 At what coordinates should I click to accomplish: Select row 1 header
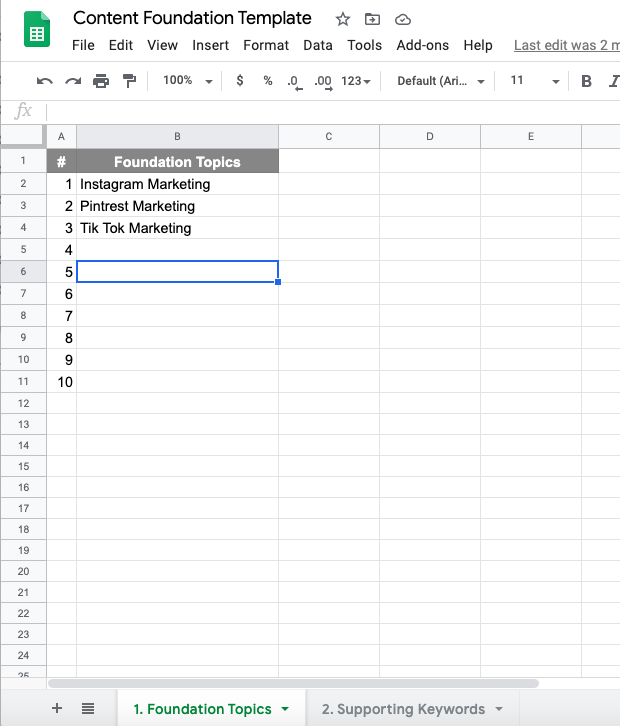[x=23, y=161]
